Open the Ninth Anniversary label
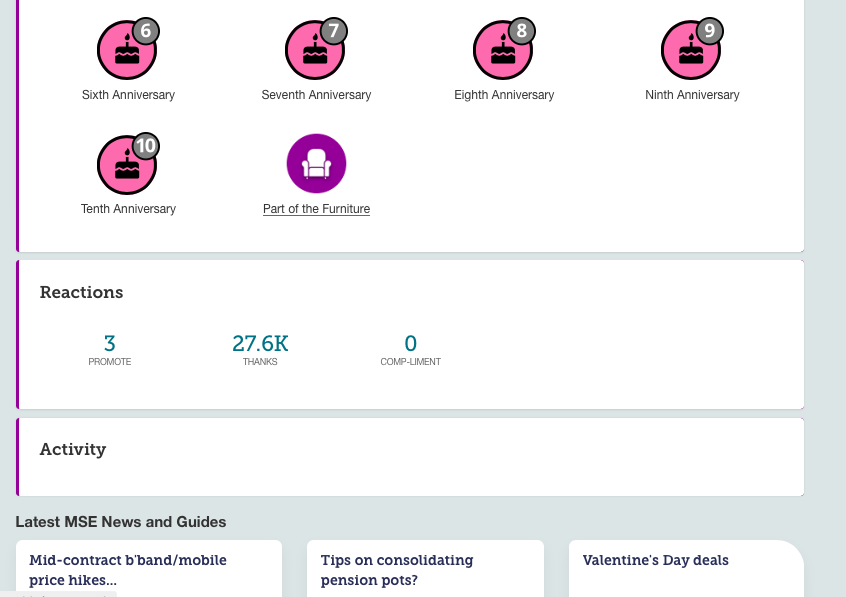The height and width of the screenshot is (597, 846). coord(692,95)
